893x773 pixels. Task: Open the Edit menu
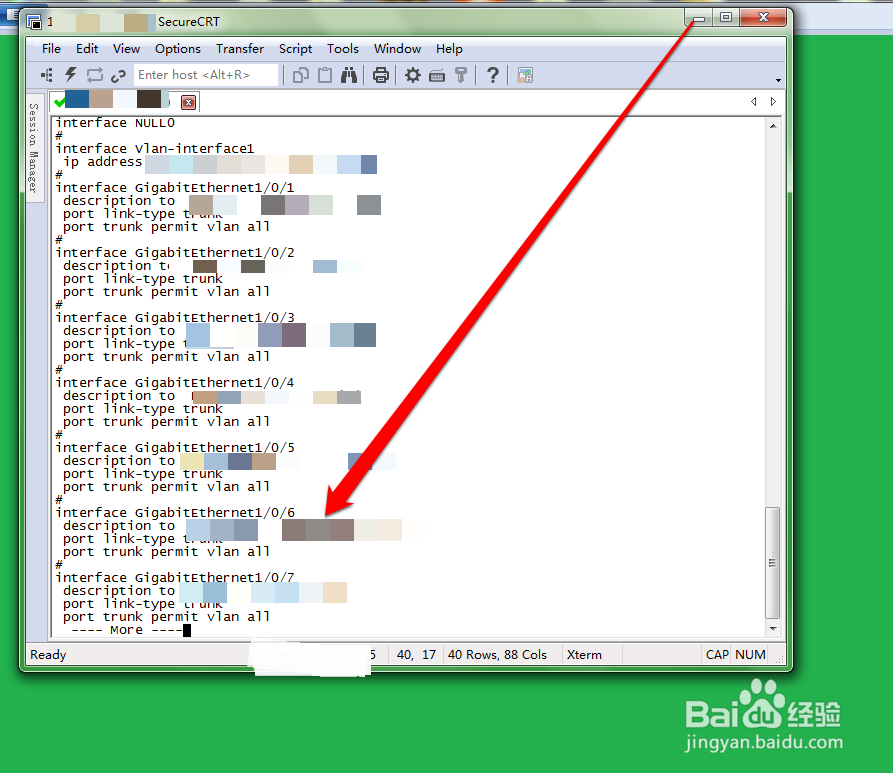pyautogui.click(x=87, y=49)
